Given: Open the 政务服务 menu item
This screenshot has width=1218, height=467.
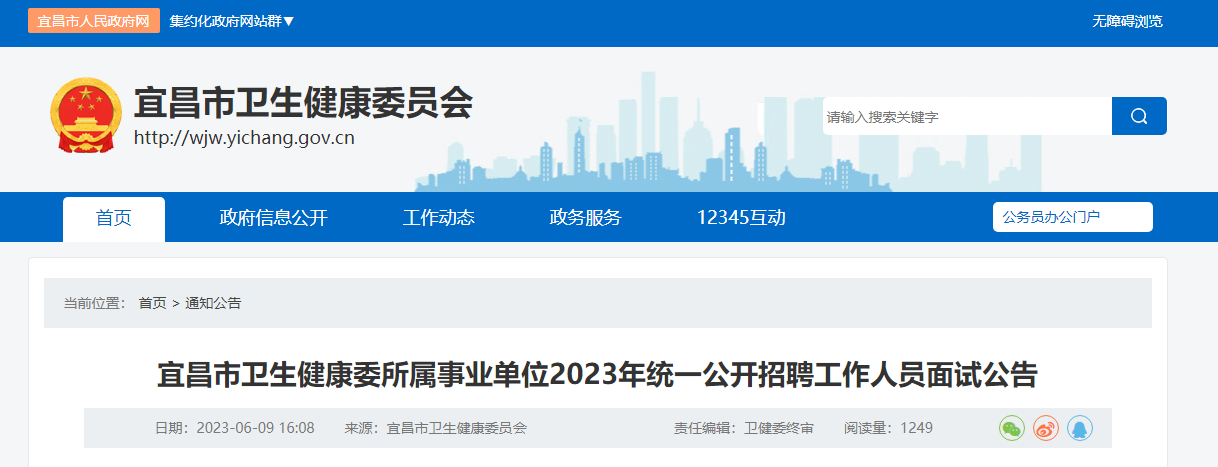Looking at the screenshot, I should tap(586, 218).
